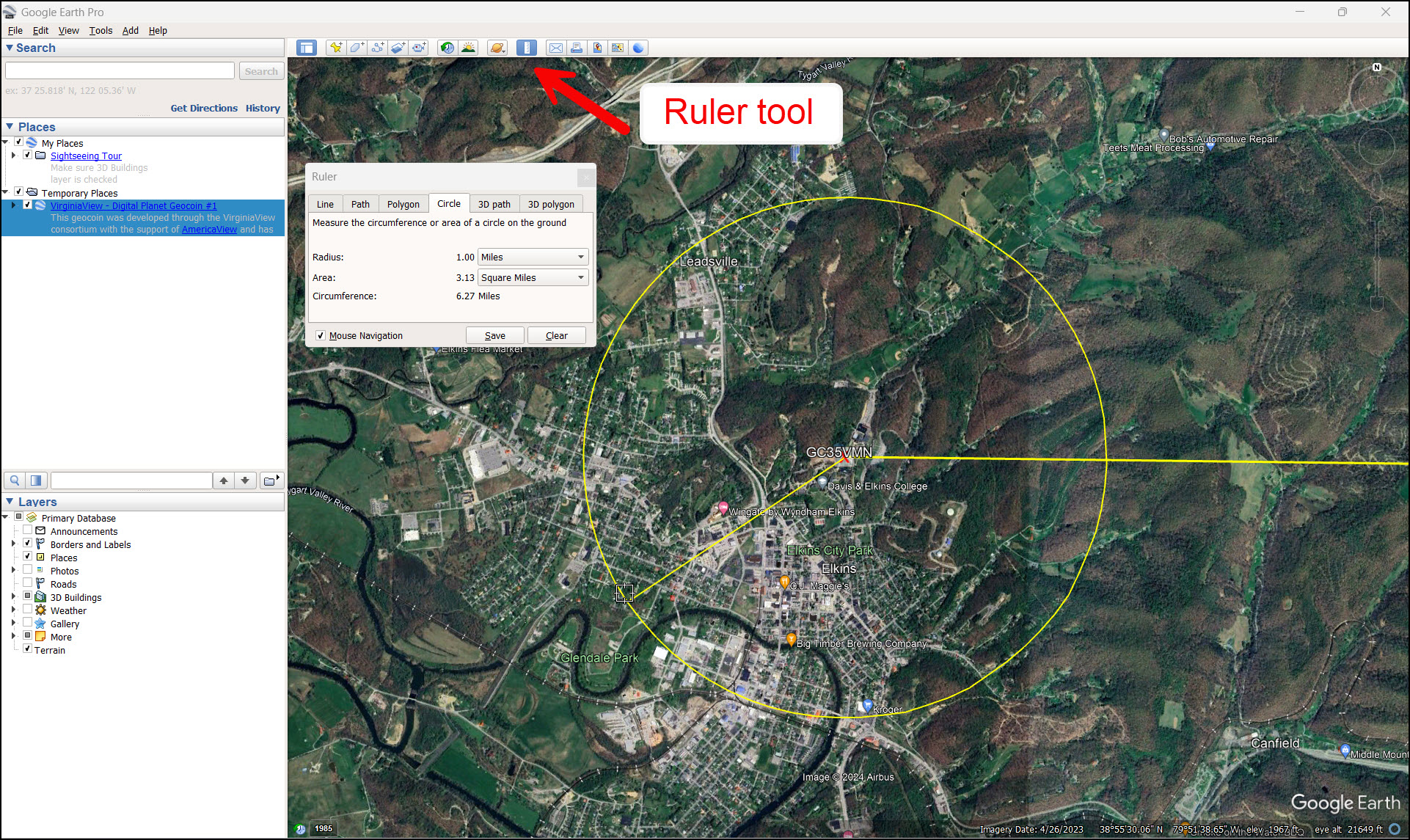1410x840 pixels.
Task: Enable the Weather layer checkbox
Action: [27, 609]
